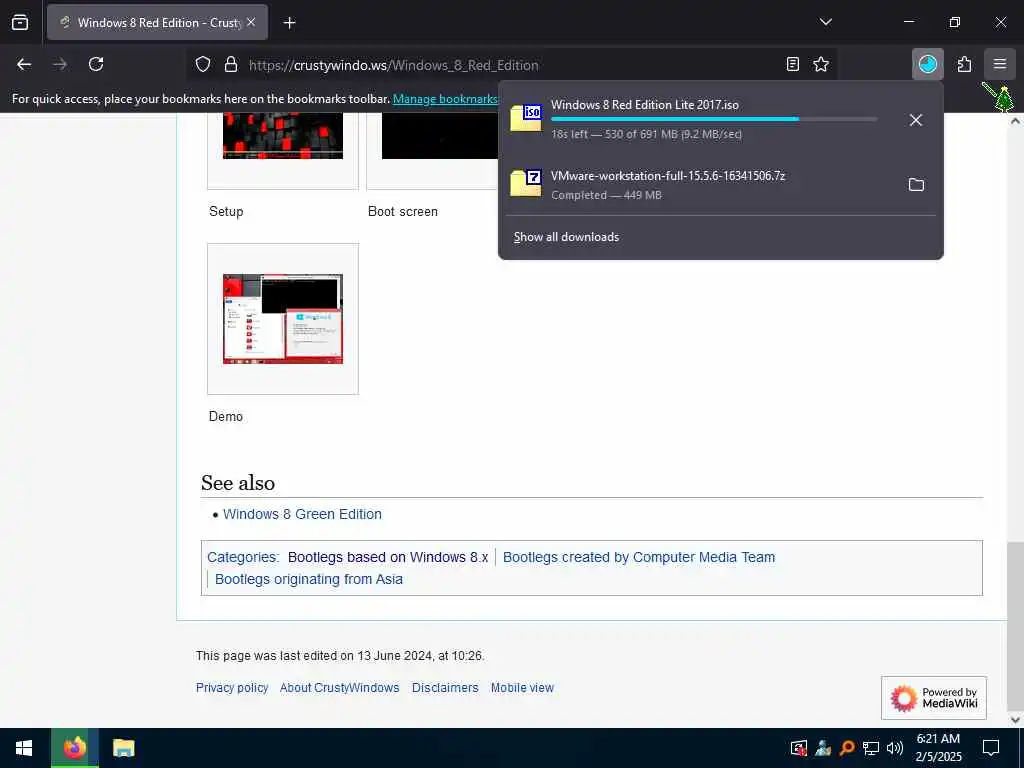Open the Firefox application menu
Viewport: 1024px width, 768px height.
click(999, 64)
